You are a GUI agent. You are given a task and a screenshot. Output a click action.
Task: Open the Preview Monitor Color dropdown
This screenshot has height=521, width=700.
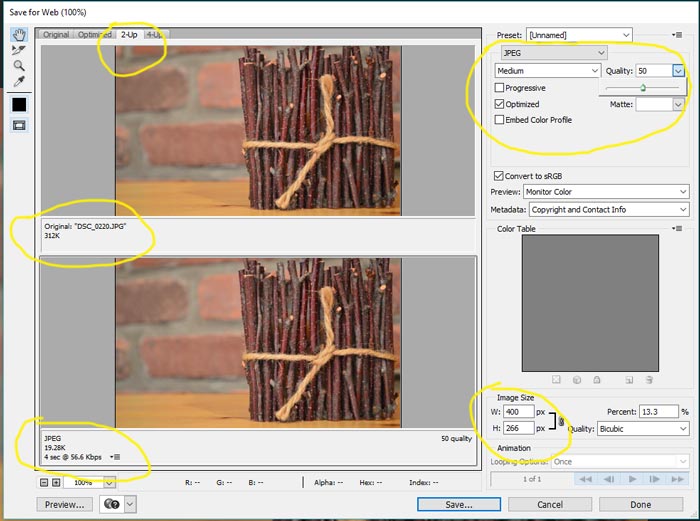pos(606,192)
